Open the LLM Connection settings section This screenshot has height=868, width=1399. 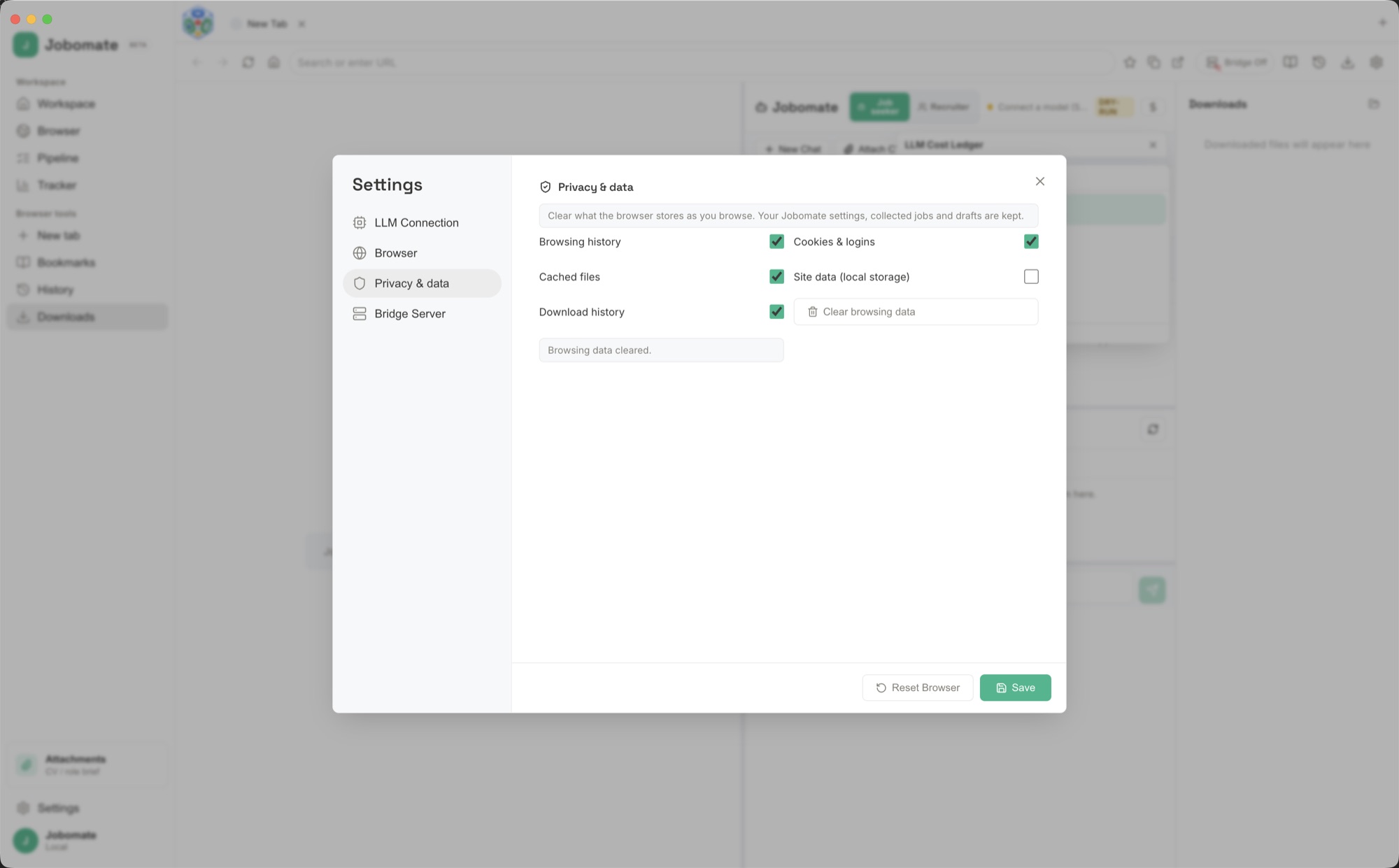pyautogui.click(x=422, y=222)
